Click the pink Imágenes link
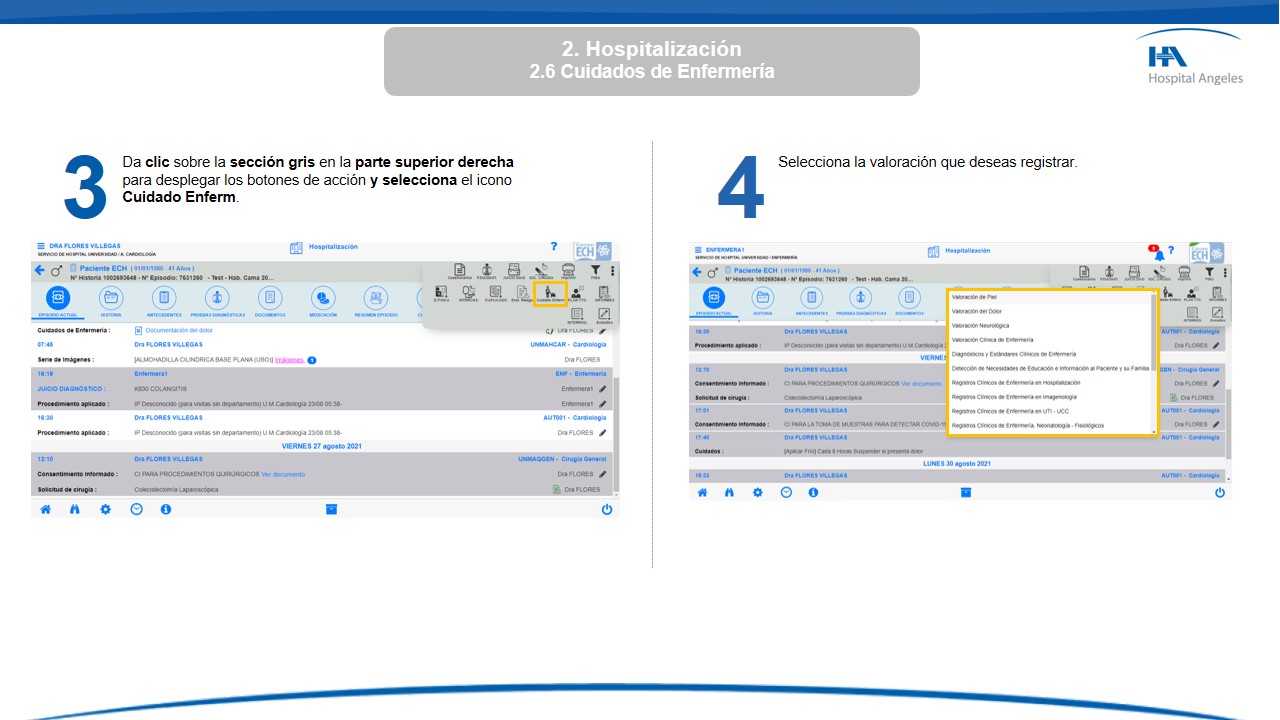 (289, 359)
